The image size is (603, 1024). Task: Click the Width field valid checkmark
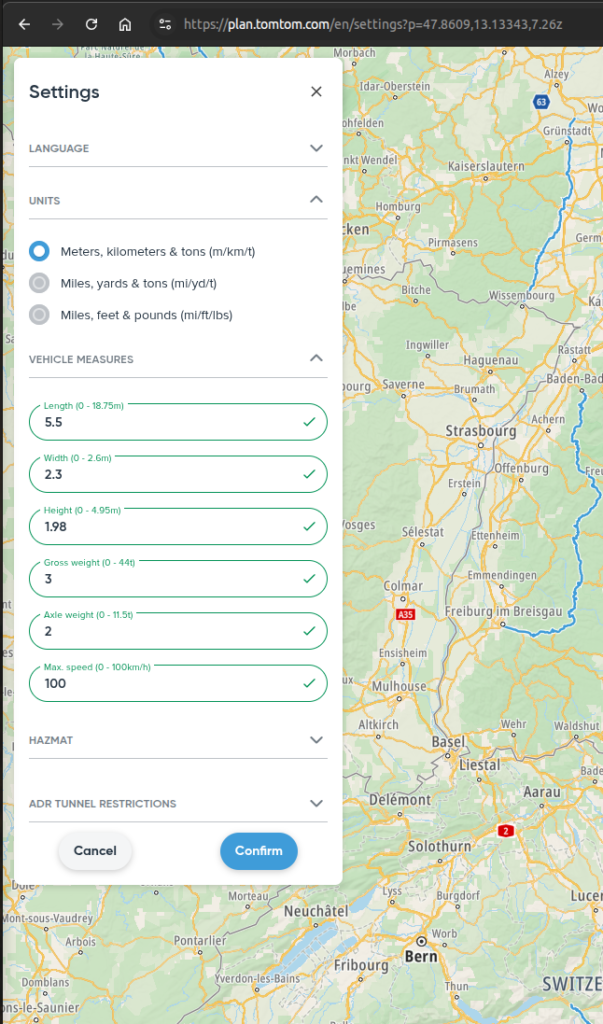click(309, 474)
